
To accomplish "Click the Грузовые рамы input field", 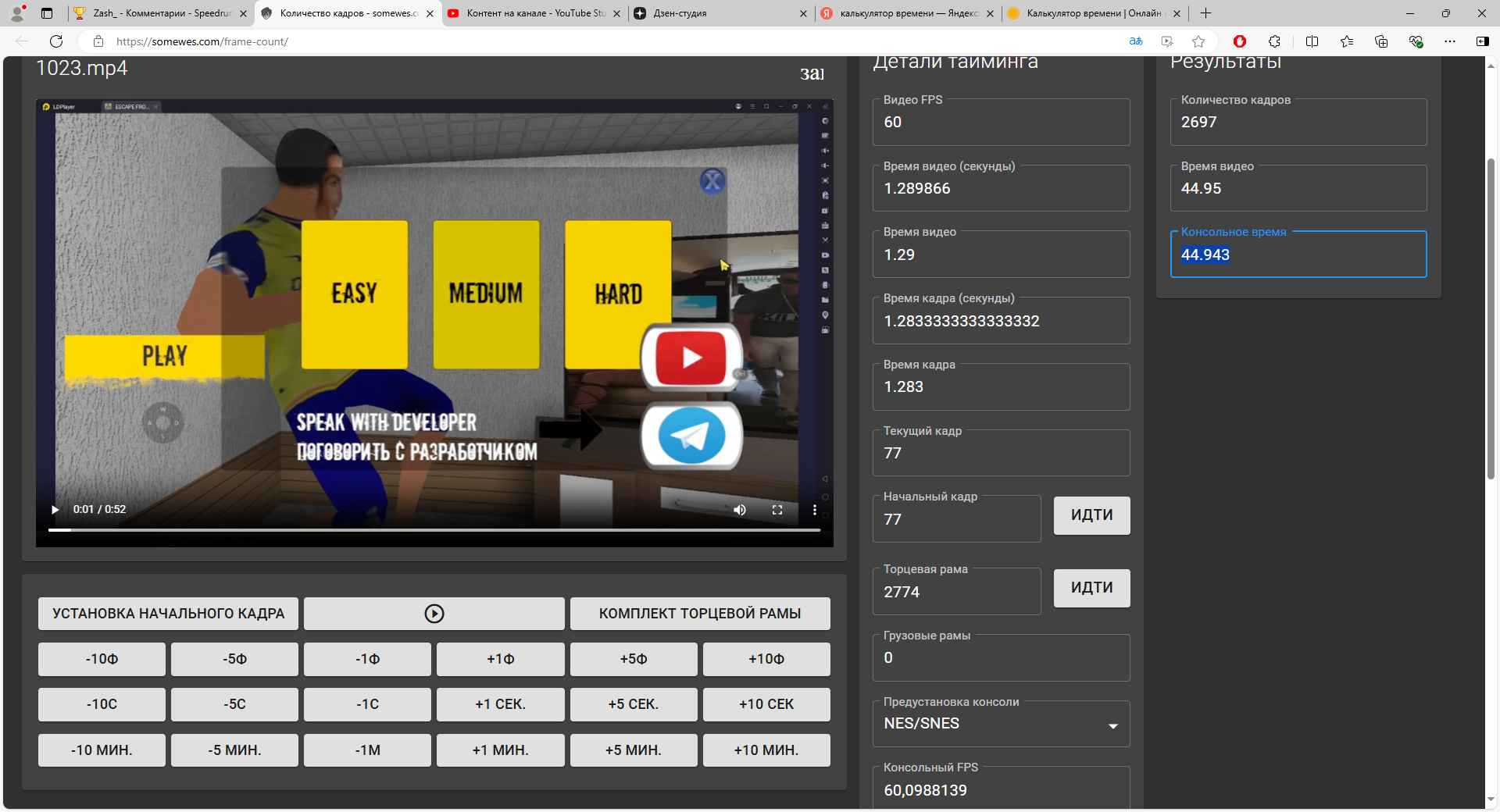I will (1001, 658).
